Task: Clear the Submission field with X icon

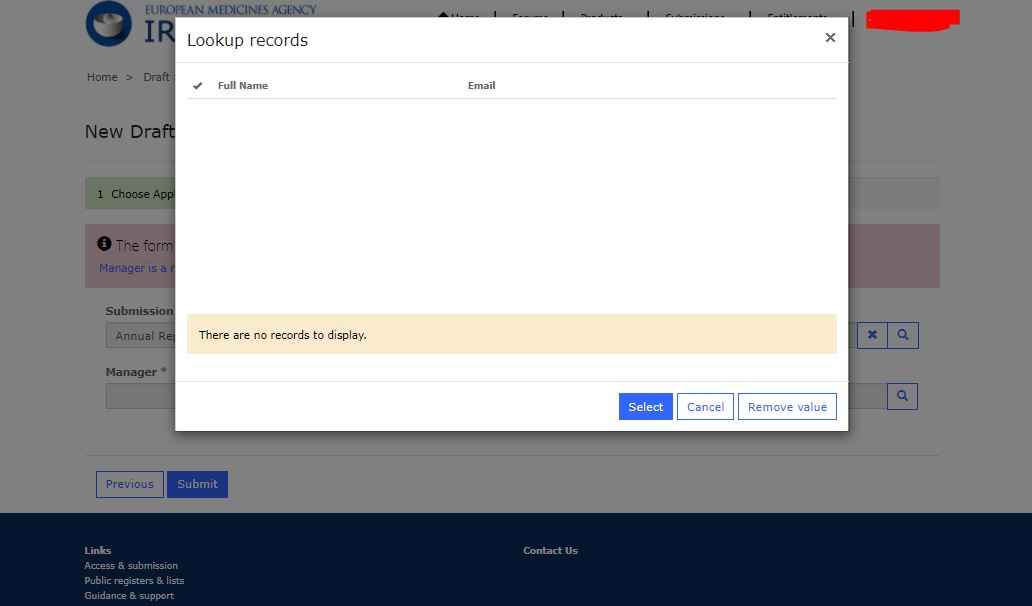Action: coord(872,335)
